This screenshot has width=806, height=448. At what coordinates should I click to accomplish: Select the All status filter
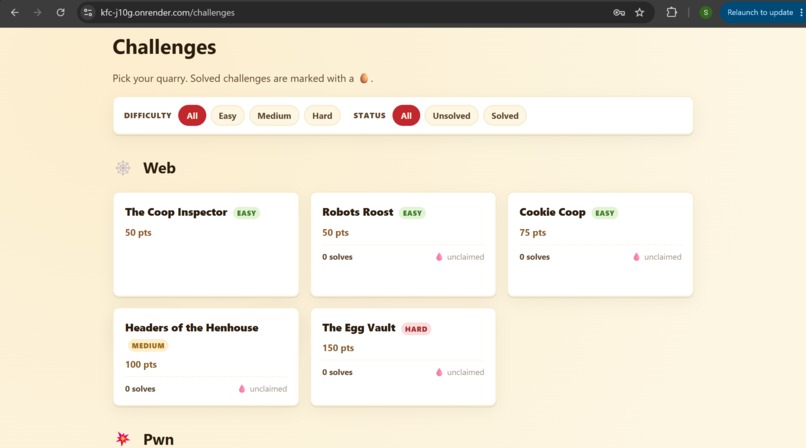point(406,116)
